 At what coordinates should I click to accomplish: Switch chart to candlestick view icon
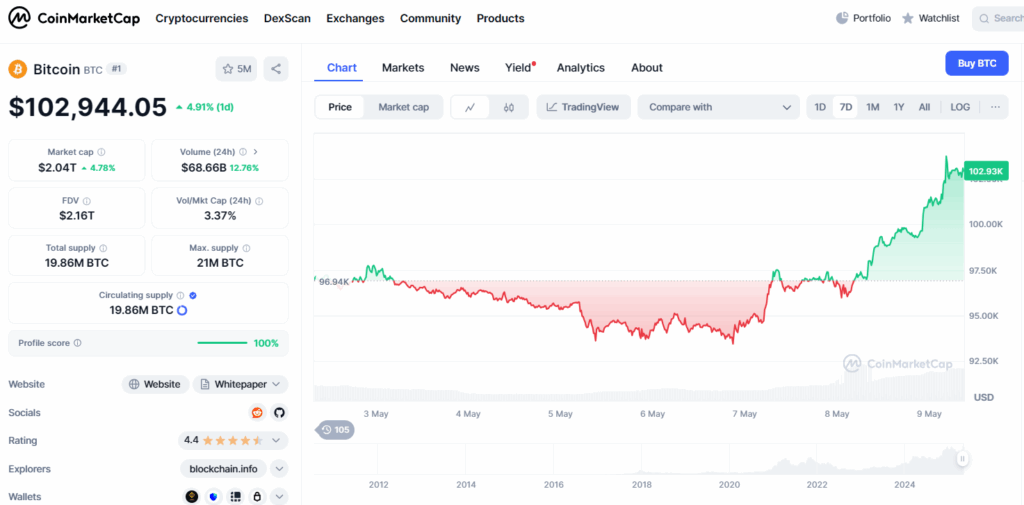click(509, 107)
